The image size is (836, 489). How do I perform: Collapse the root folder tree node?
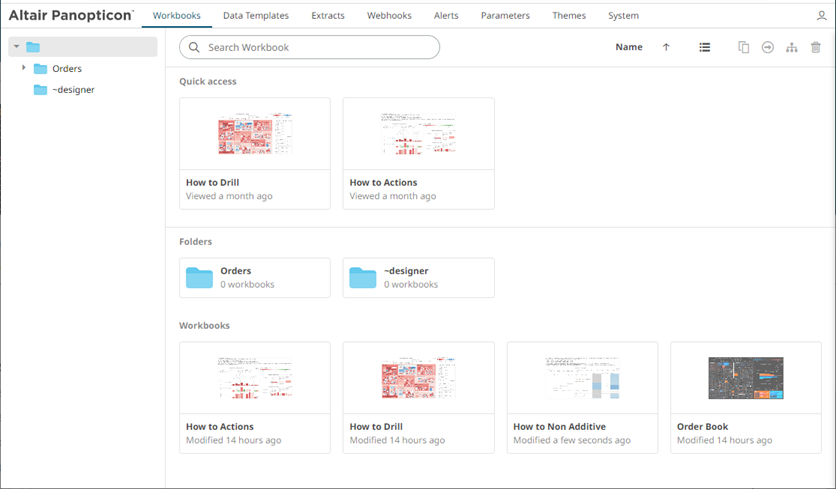point(16,47)
